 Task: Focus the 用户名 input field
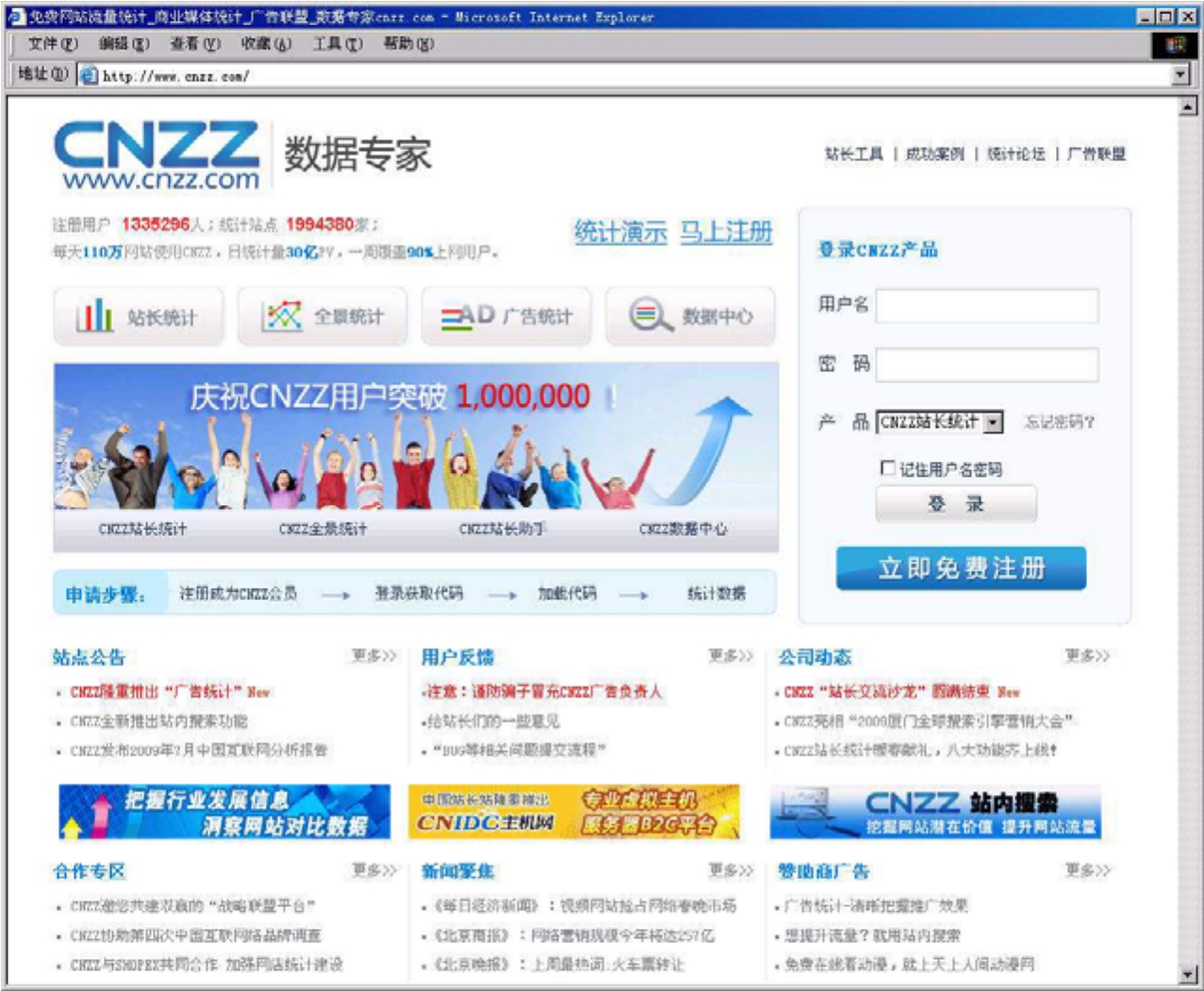tap(987, 306)
